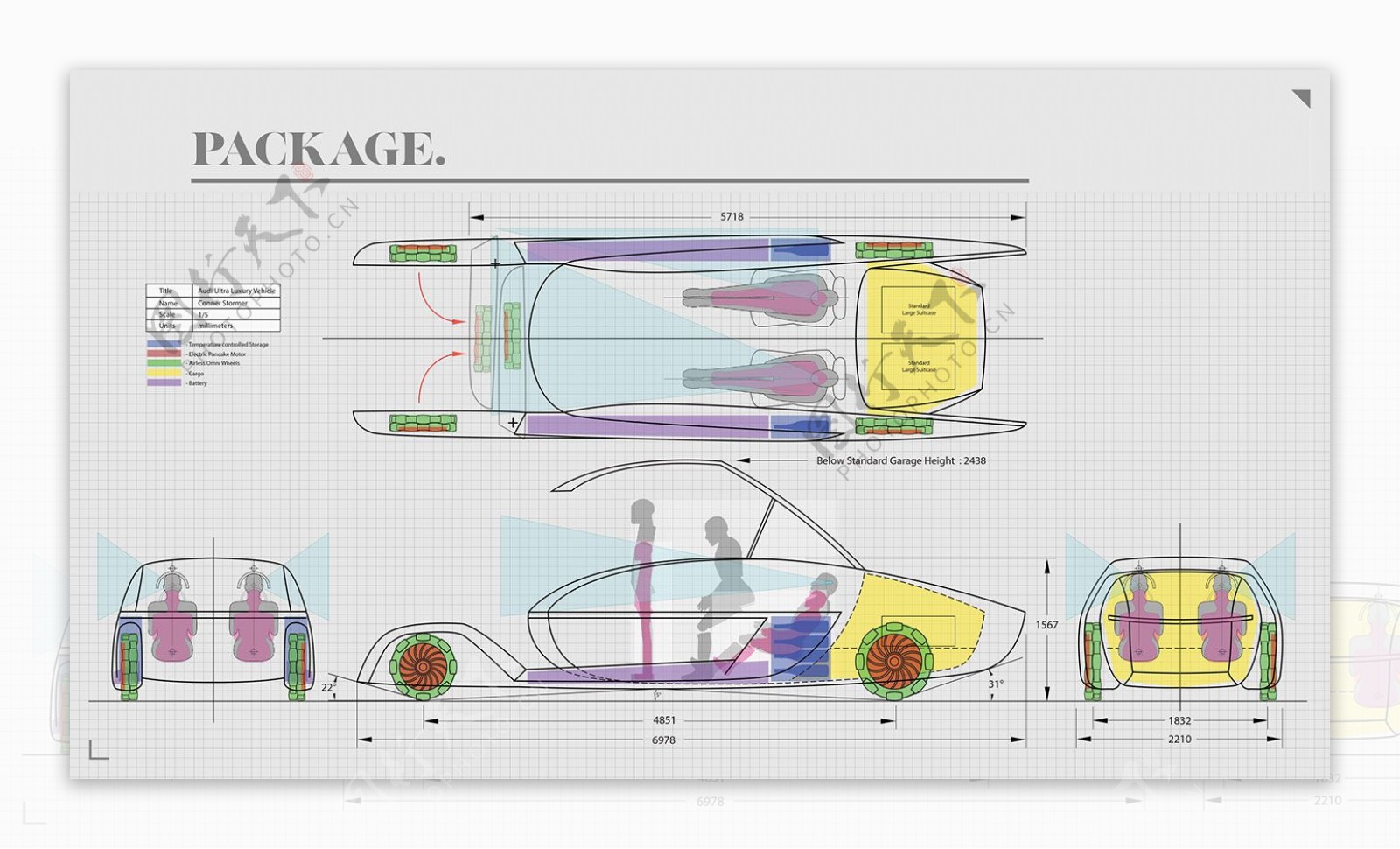
Task: Click the 'millimeters' units cell
Action: pos(236,326)
